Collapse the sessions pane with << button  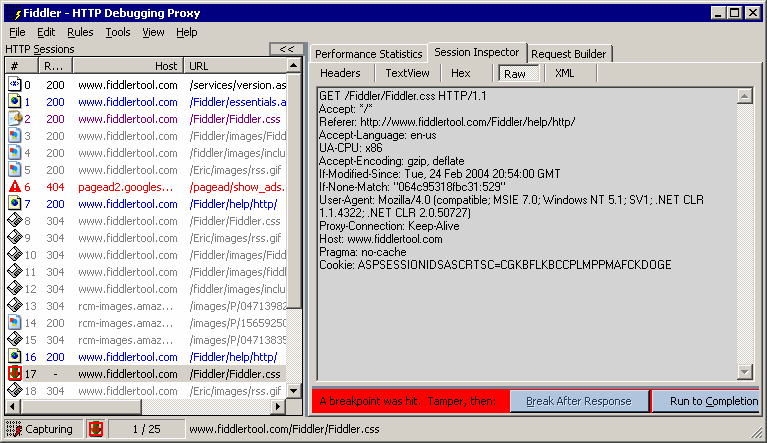(286, 49)
